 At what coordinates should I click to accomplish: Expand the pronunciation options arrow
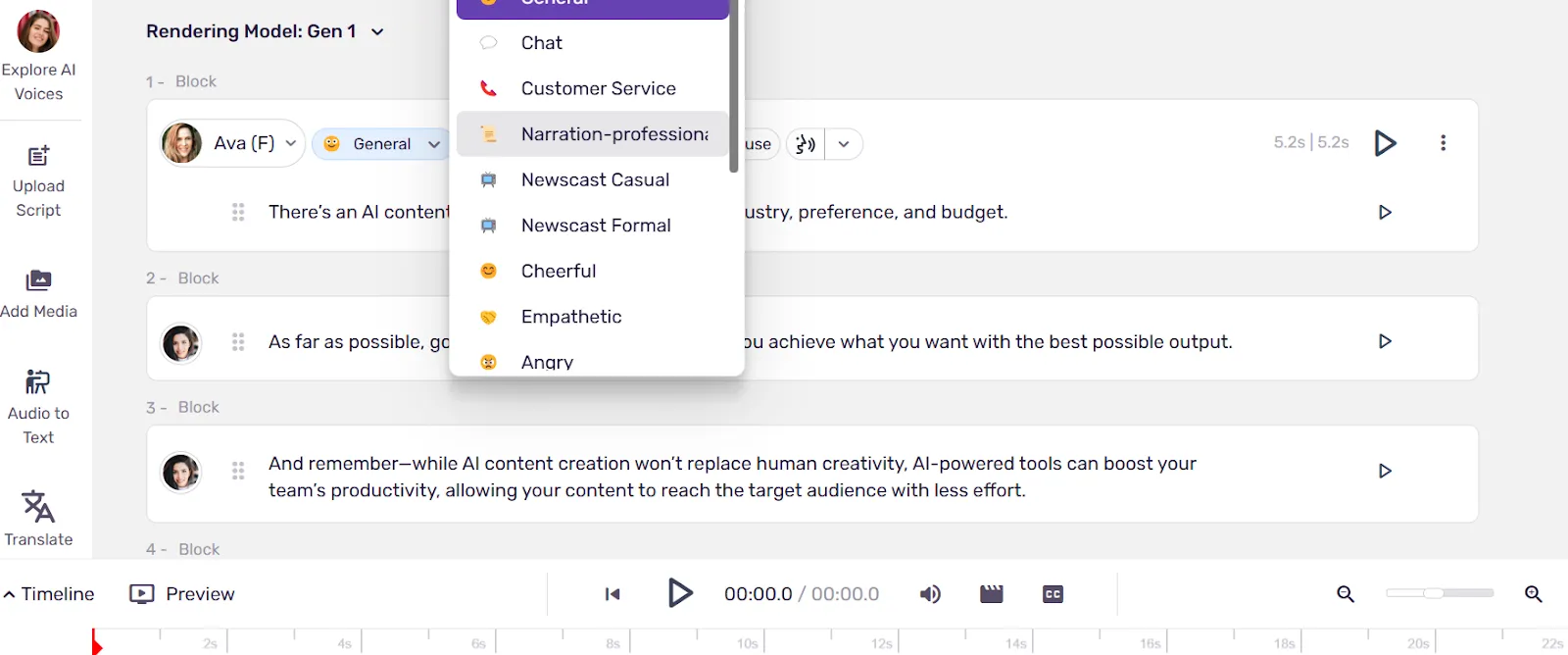click(x=844, y=144)
